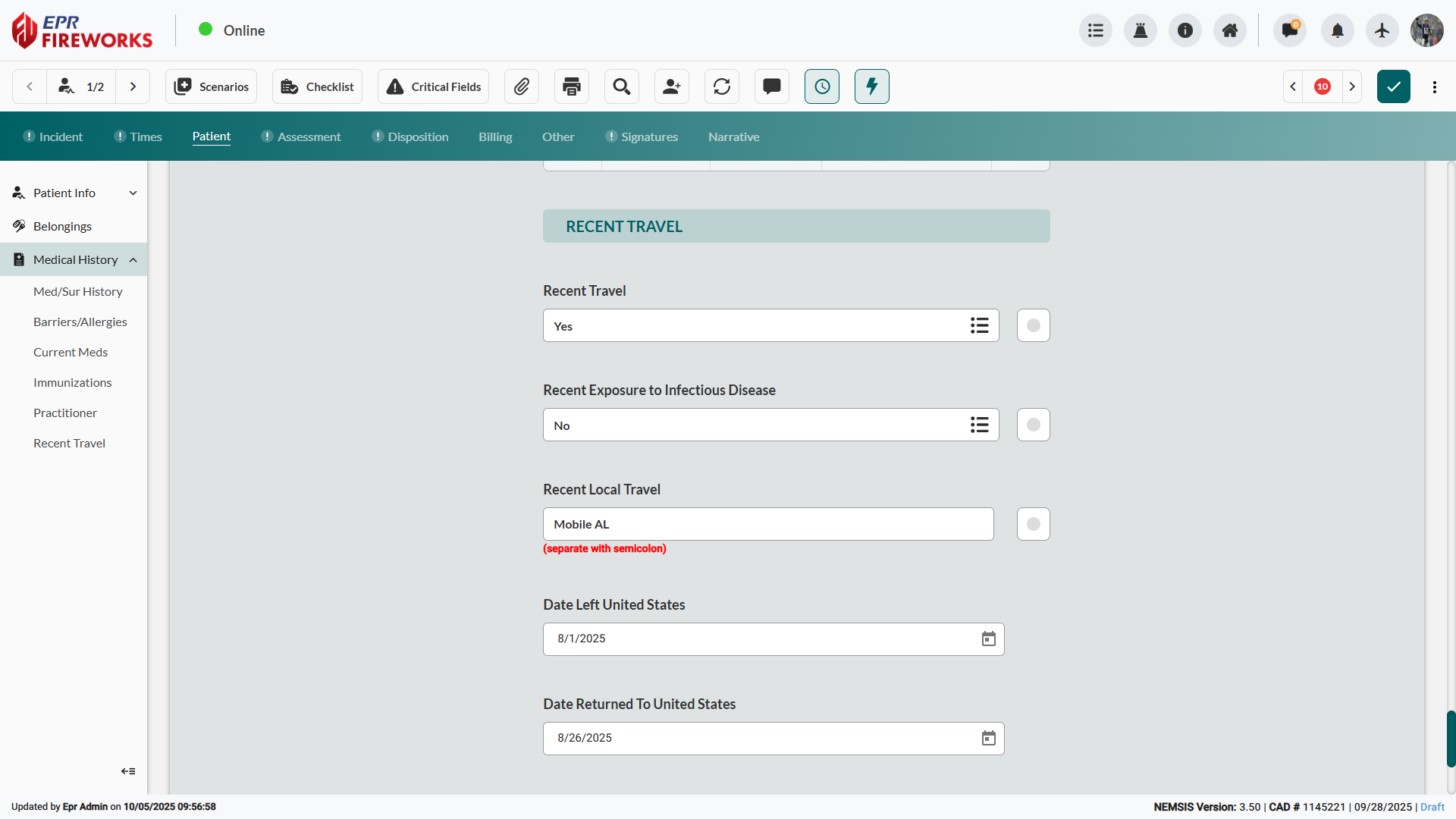Image resolution: width=1456 pixels, height=819 pixels.
Task: Expand the Patient Info sidebar section
Action: tap(133, 193)
